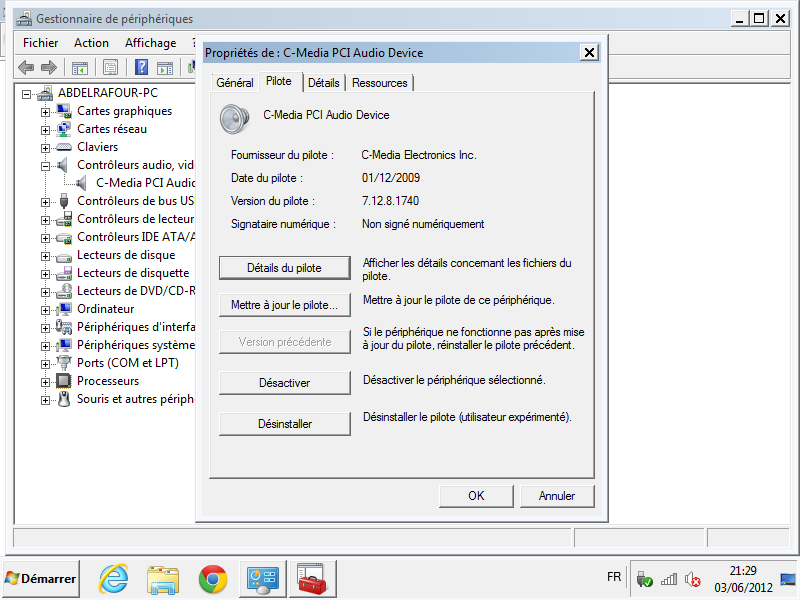Viewport: 800px width, 600px height.
Task: Select the C-Media PCI Audio device icon
Action: [x=82, y=183]
